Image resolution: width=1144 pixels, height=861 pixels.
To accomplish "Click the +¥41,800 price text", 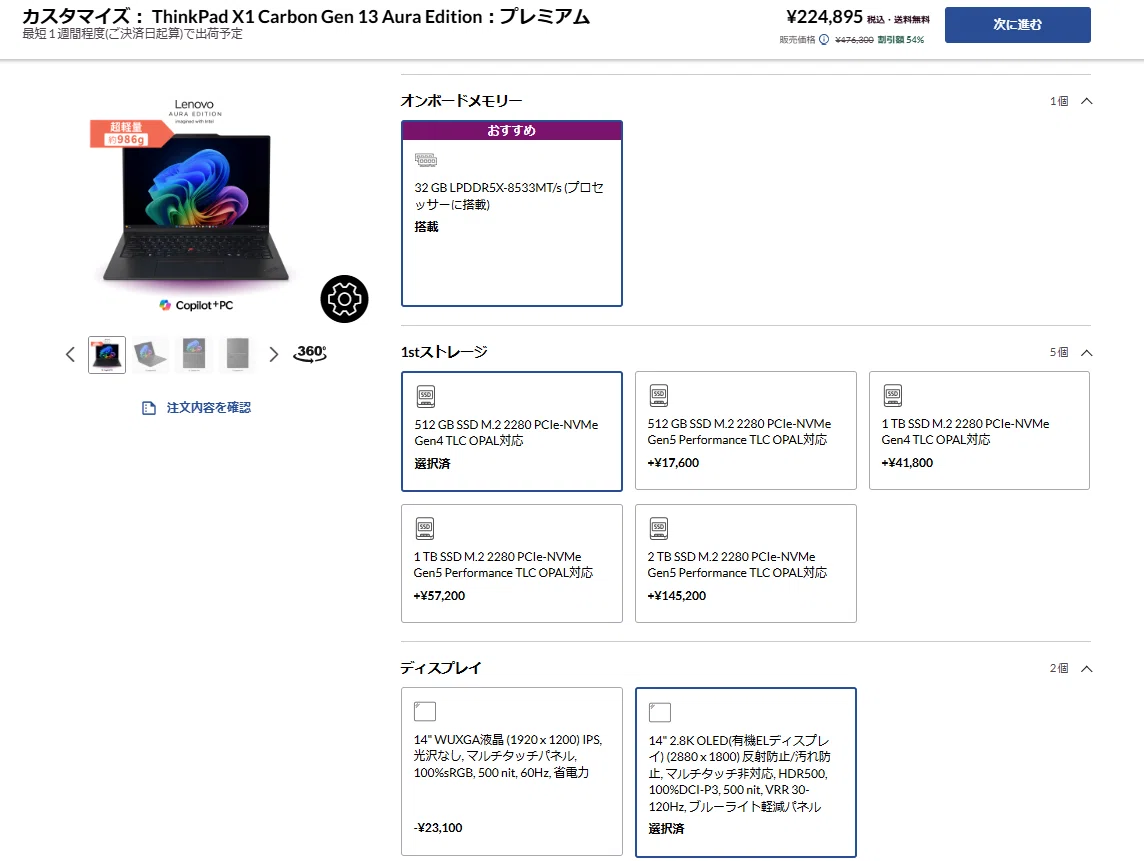I will [907, 463].
